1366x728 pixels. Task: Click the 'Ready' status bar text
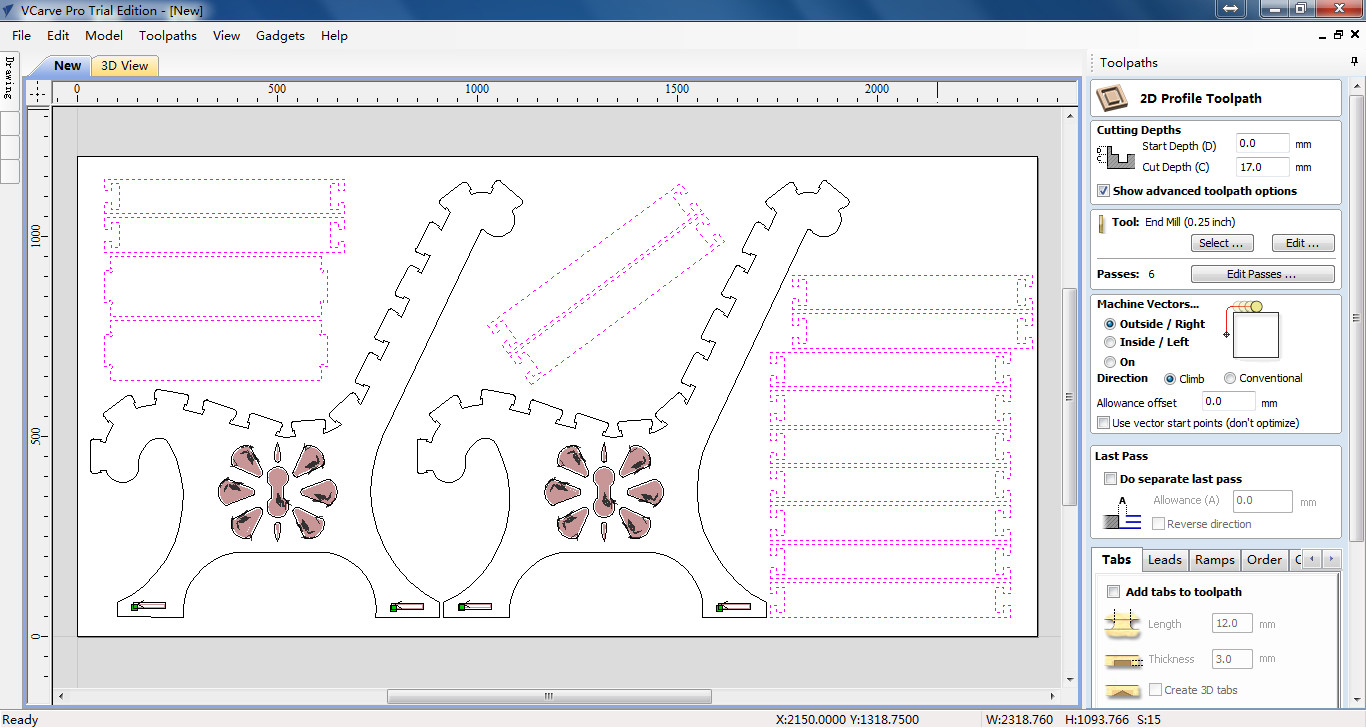click(x=21, y=720)
